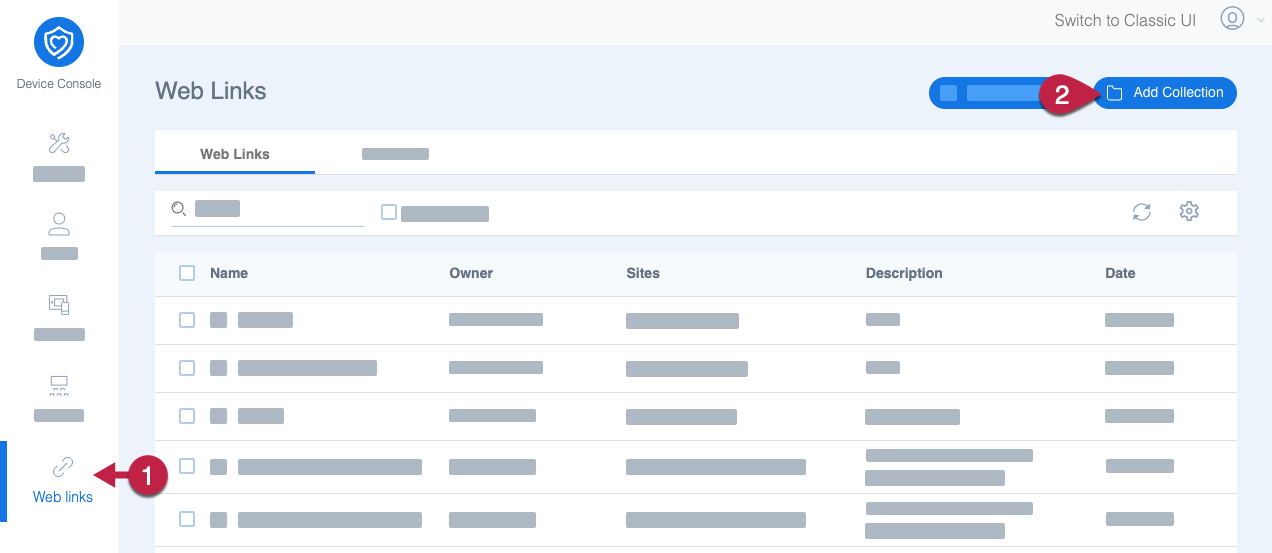Image resolution: width=1272 pixels, height=553 pixels.
Task: Click the Add Collection button
Action: point(1165,93)
